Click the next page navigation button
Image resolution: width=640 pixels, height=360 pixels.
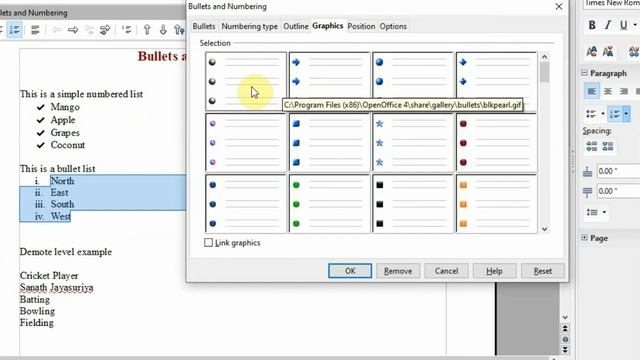pos(565,350)
